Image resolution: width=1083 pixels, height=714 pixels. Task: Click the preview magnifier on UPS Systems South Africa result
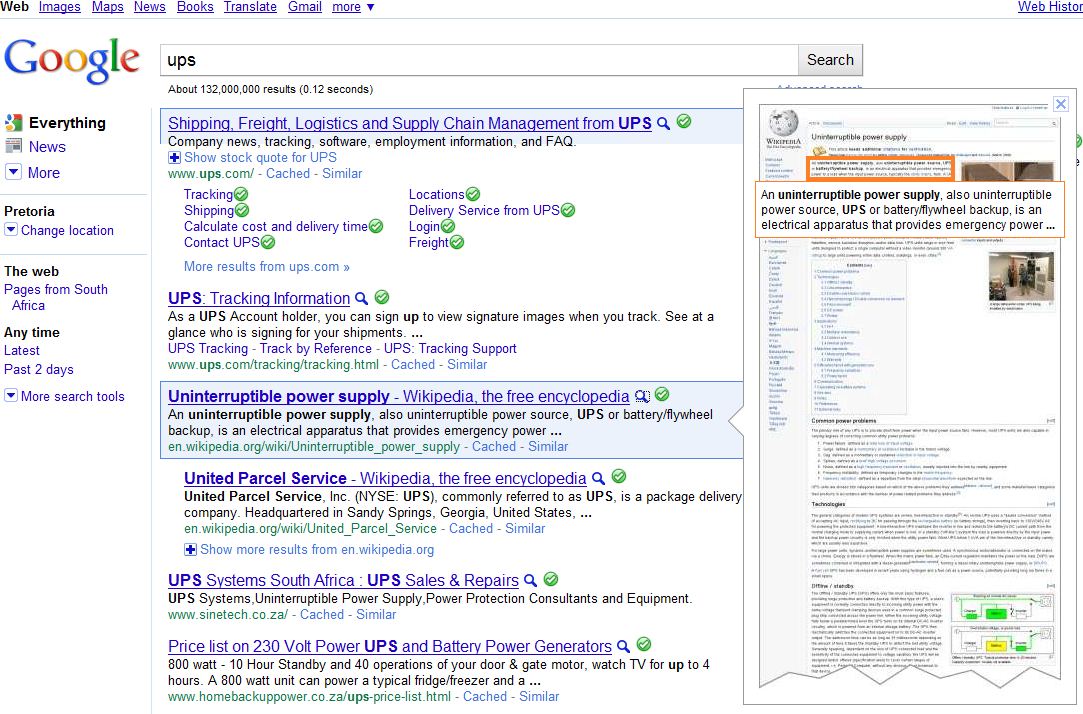tap(531, 579)
